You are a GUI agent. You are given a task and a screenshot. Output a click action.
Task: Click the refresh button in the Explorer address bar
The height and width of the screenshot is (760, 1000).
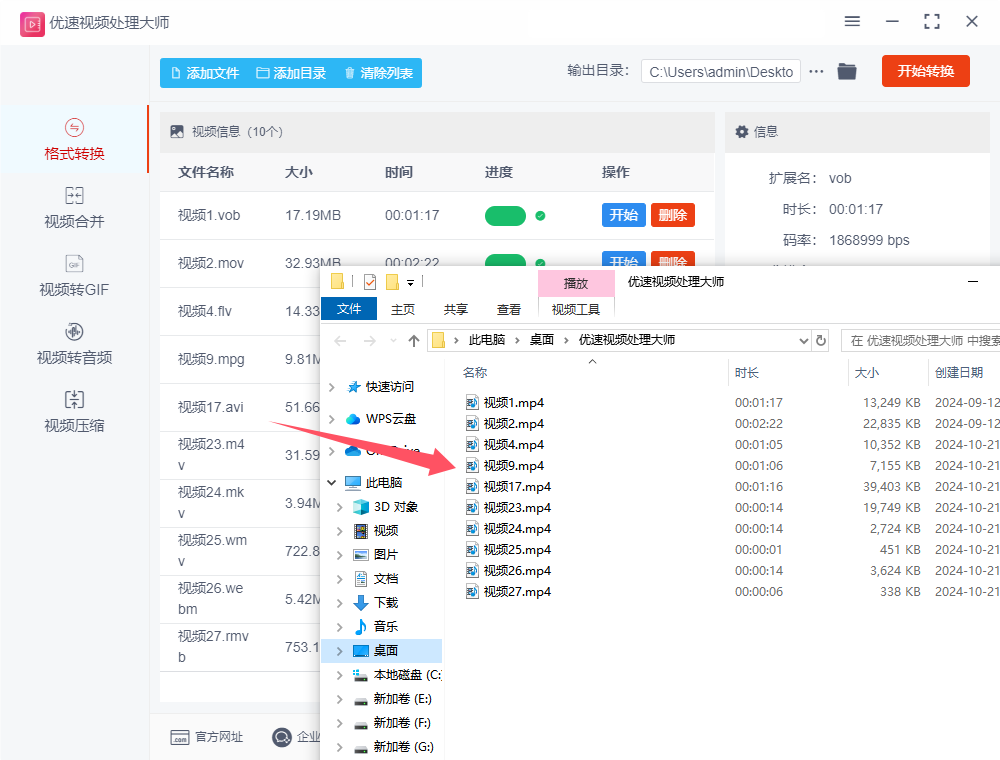tap(821, 340)
